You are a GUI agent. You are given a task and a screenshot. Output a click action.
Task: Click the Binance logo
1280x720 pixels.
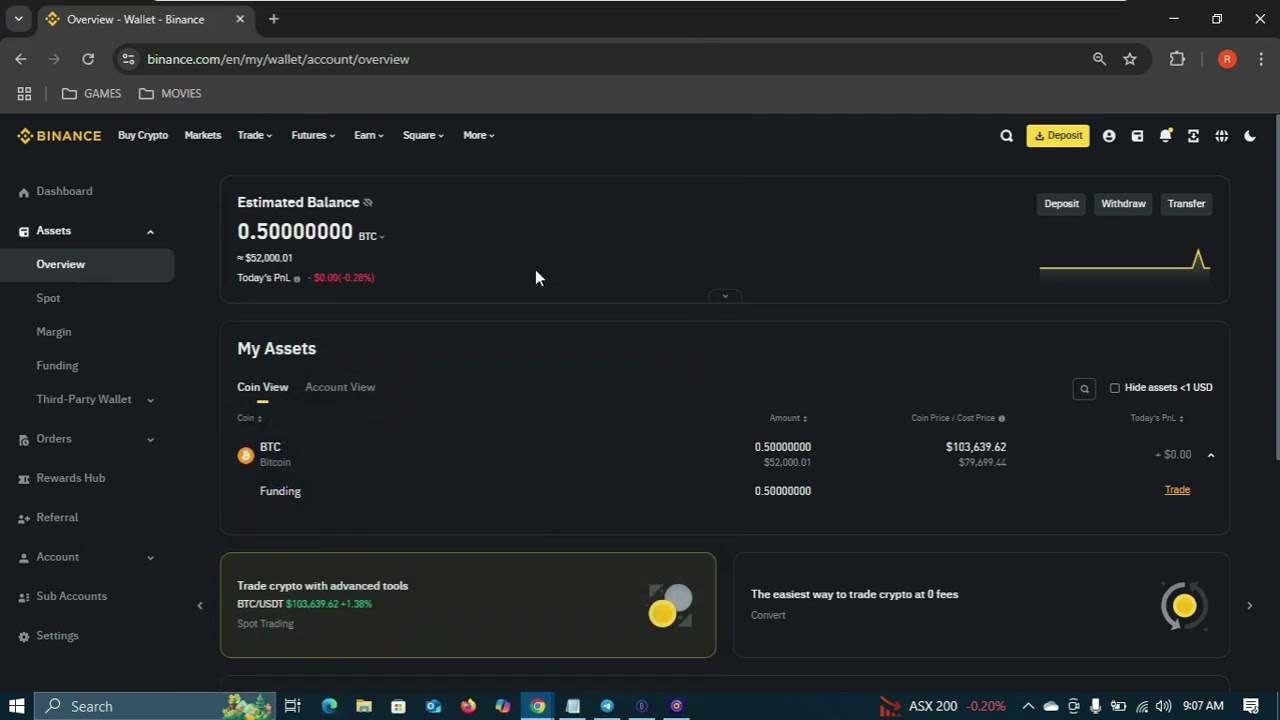pyautogui.click(x=60, y=136)
